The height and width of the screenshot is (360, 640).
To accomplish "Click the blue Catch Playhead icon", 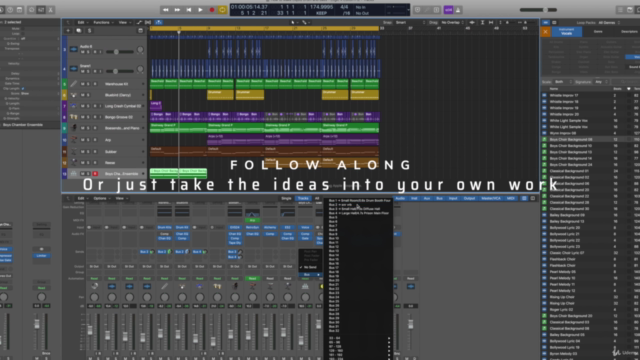I will point(159,22).
